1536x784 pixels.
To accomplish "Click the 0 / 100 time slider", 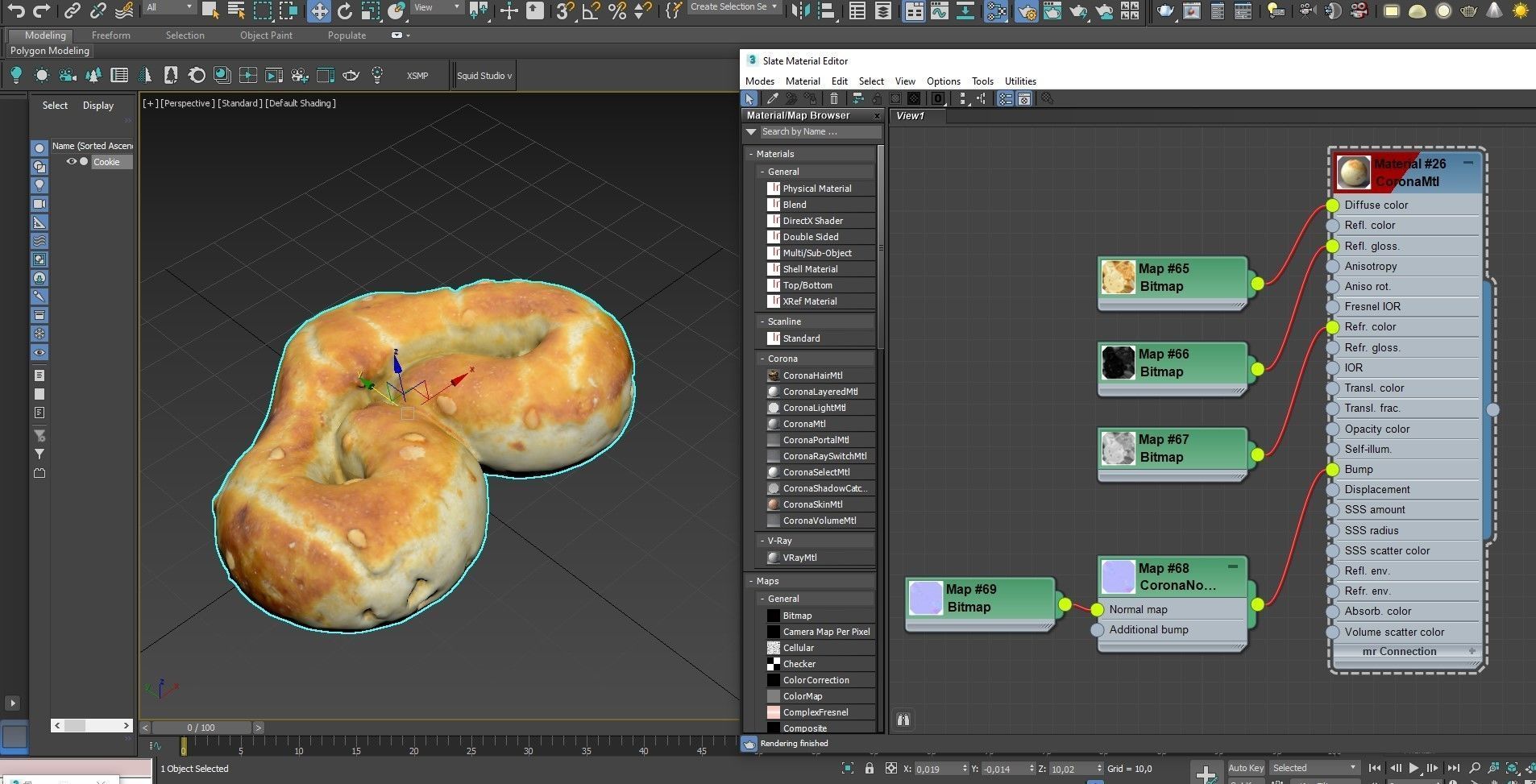I will (x=201, y=728).
